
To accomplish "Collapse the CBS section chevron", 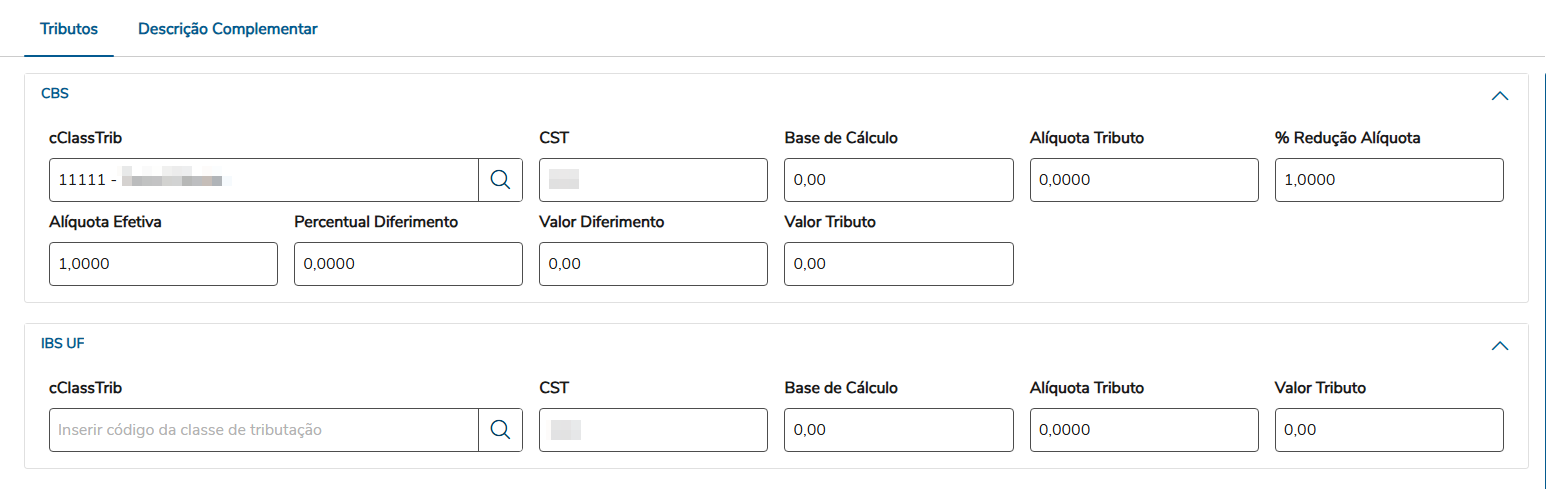I will [x=1499, y=96].
